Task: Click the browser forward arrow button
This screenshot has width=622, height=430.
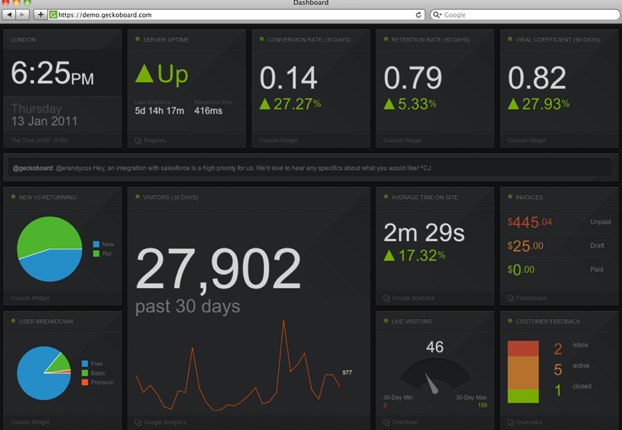Action: click(22, 15)
